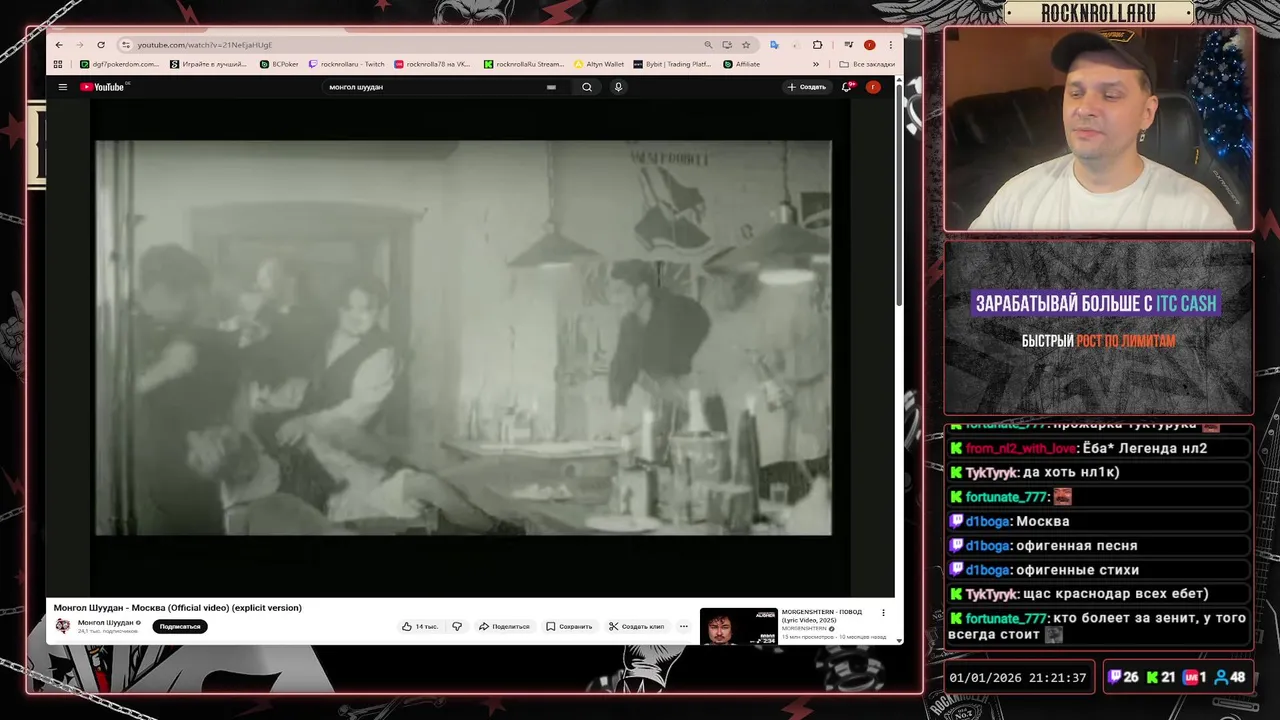This screenshot has height=720, width=1280.
Task: Open the Altyn Wallet bookmark
Action: click(x=599, y=64)
